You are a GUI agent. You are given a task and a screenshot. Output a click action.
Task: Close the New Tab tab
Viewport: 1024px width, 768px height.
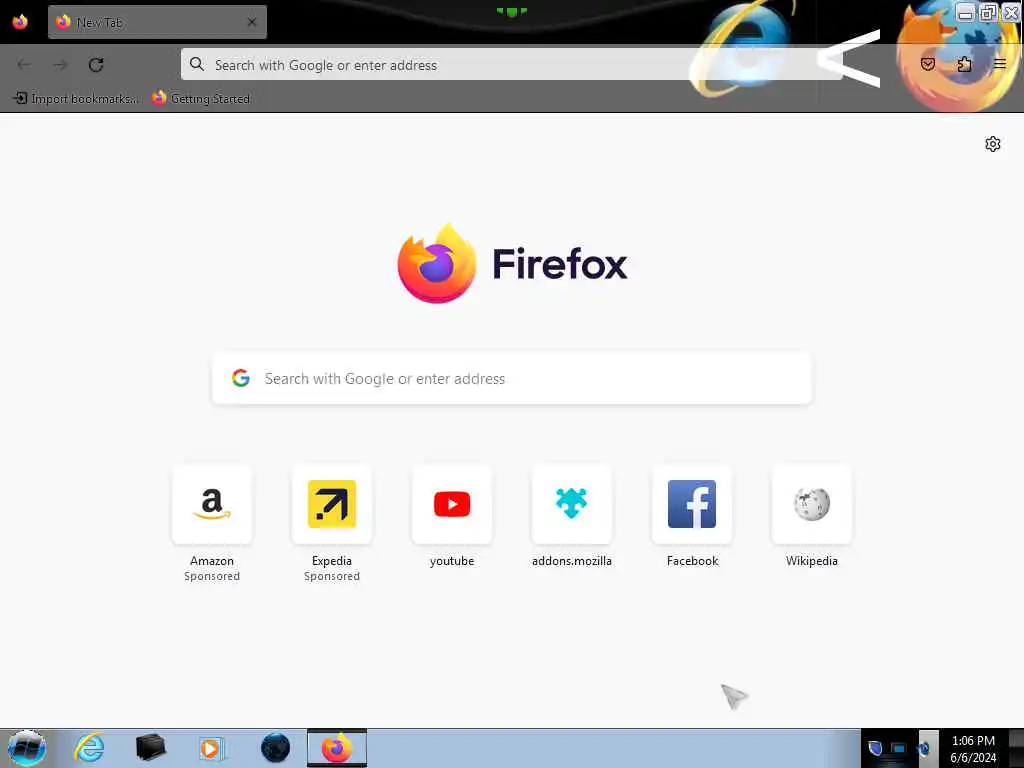point(252,22)
